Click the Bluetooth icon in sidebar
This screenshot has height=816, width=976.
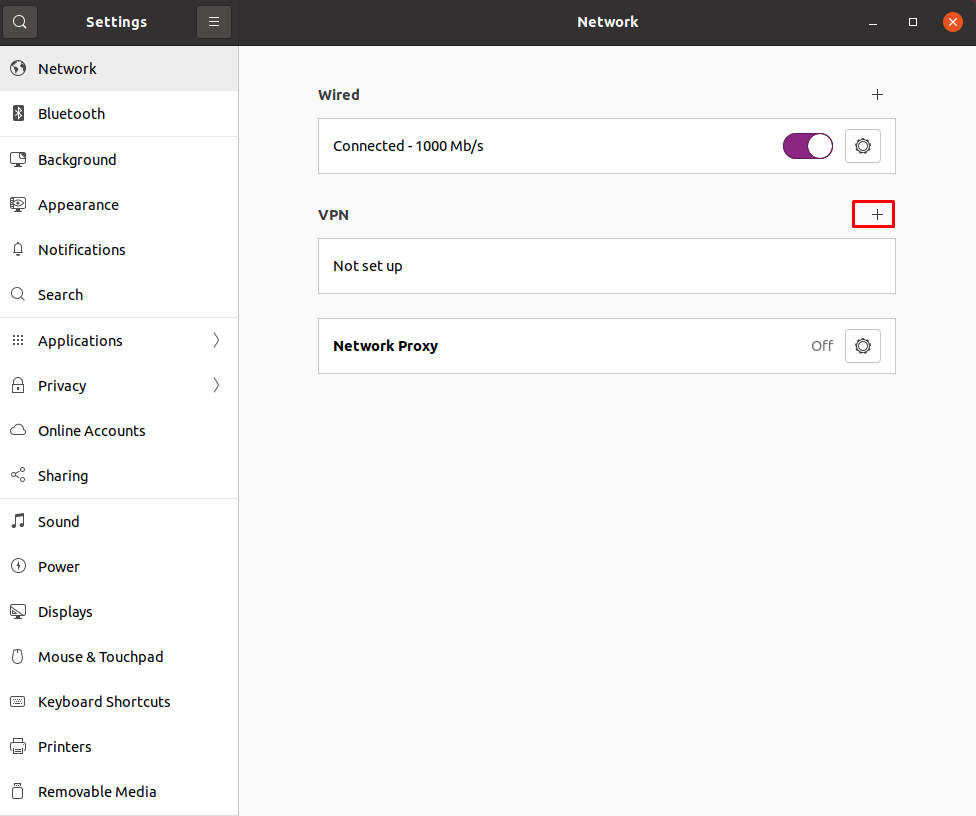point(18,114)
